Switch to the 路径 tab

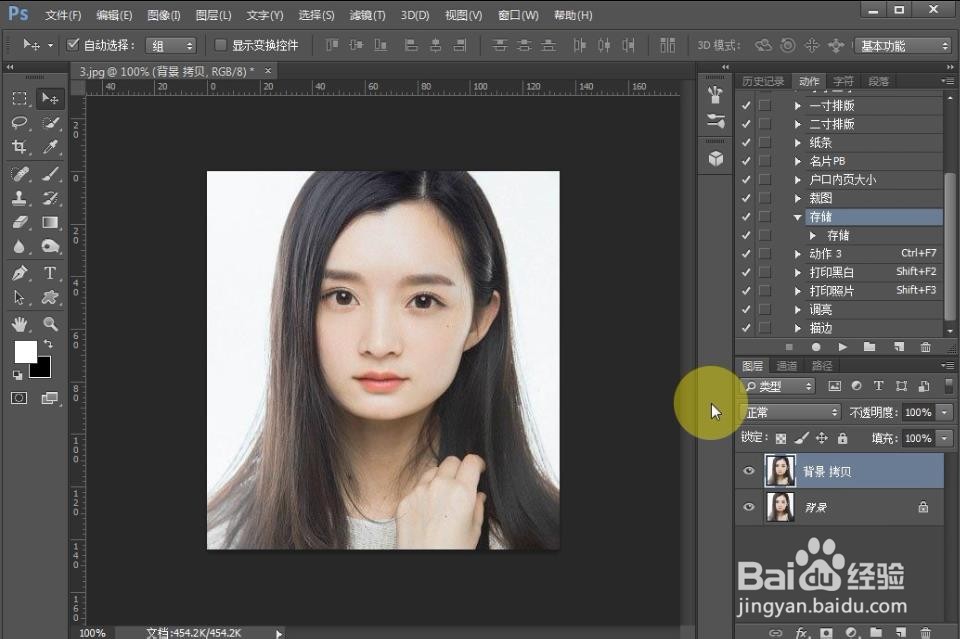click(822, 365)
